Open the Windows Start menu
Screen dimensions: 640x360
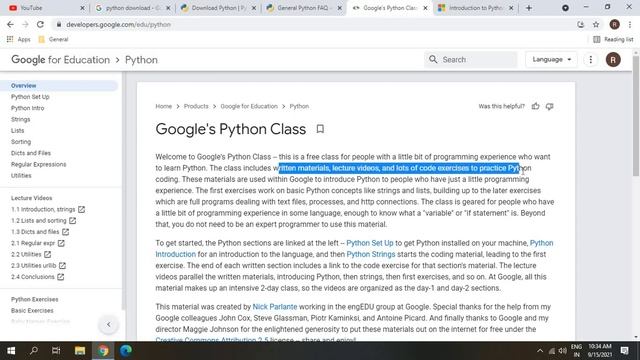[11, 351]
